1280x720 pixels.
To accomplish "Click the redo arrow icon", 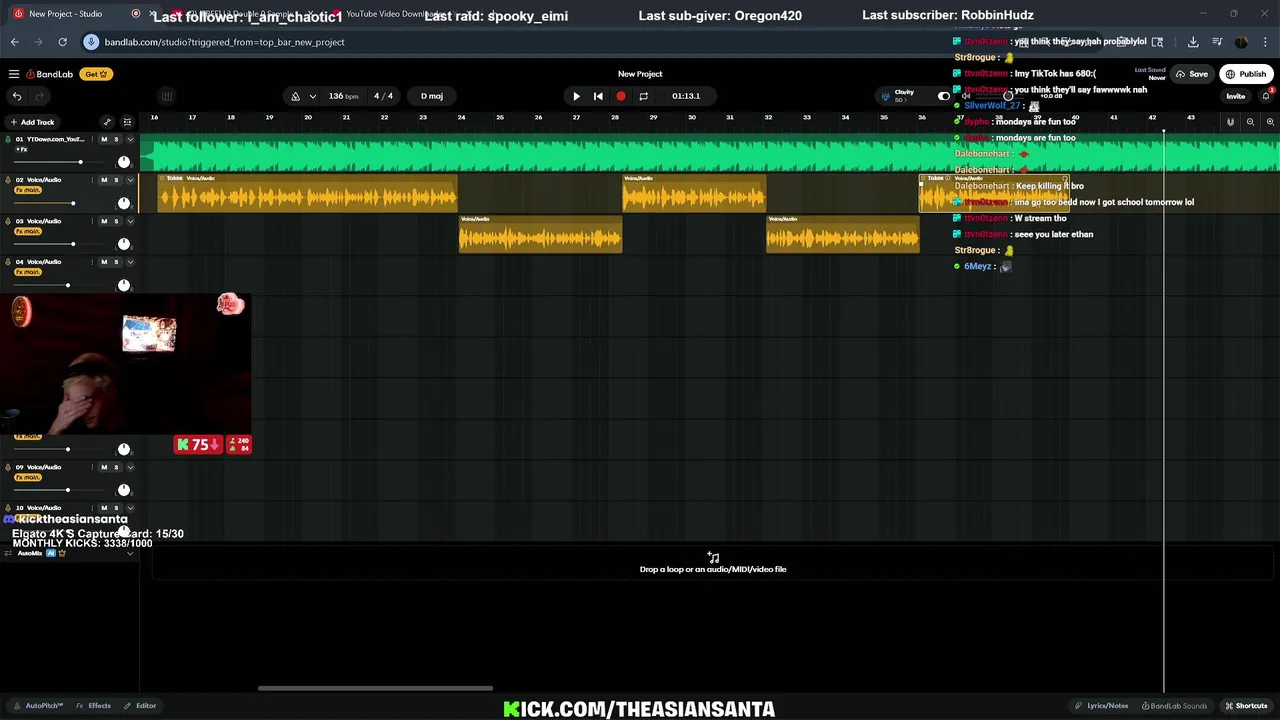I will pos(40,96).
